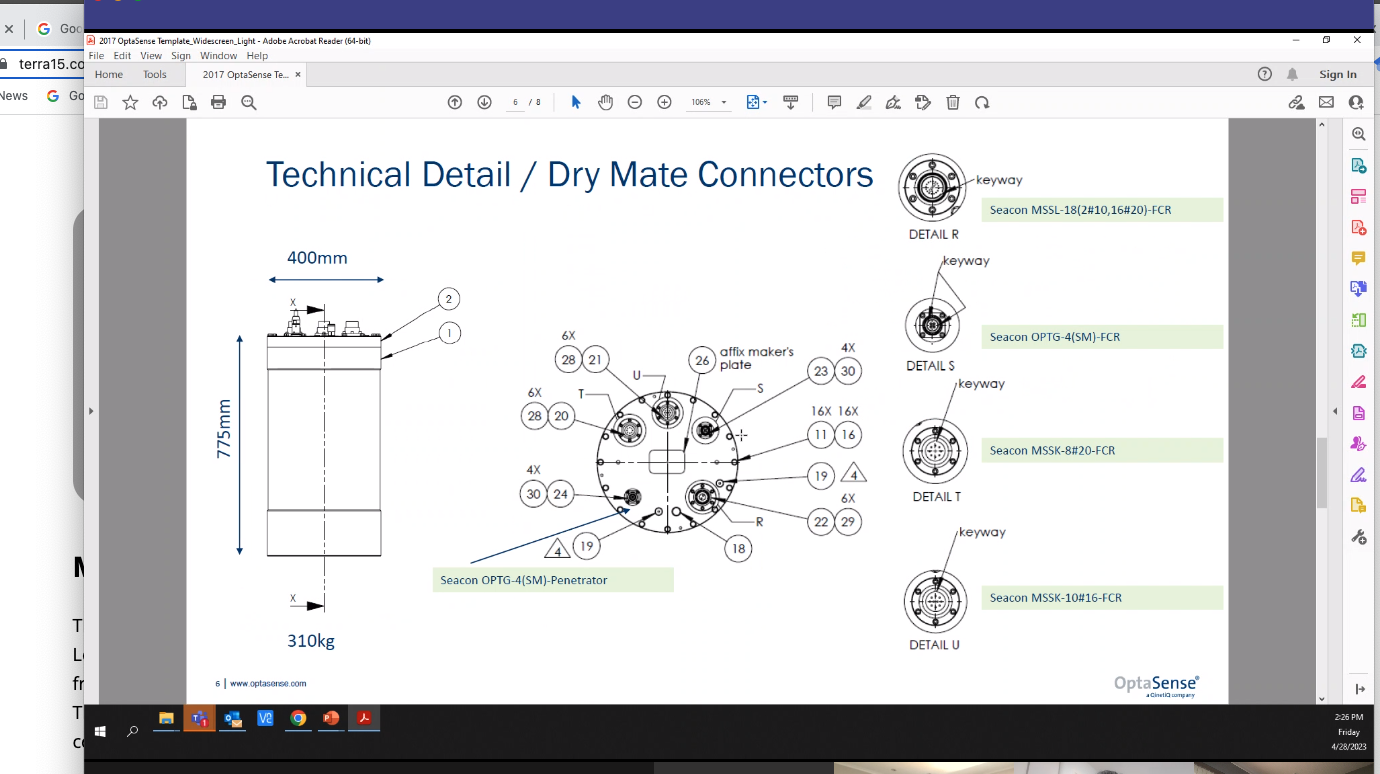This screenshot has width=1380, height=774.
Task: Zoom out with the minus circle button
Action: tap(635, 102)
